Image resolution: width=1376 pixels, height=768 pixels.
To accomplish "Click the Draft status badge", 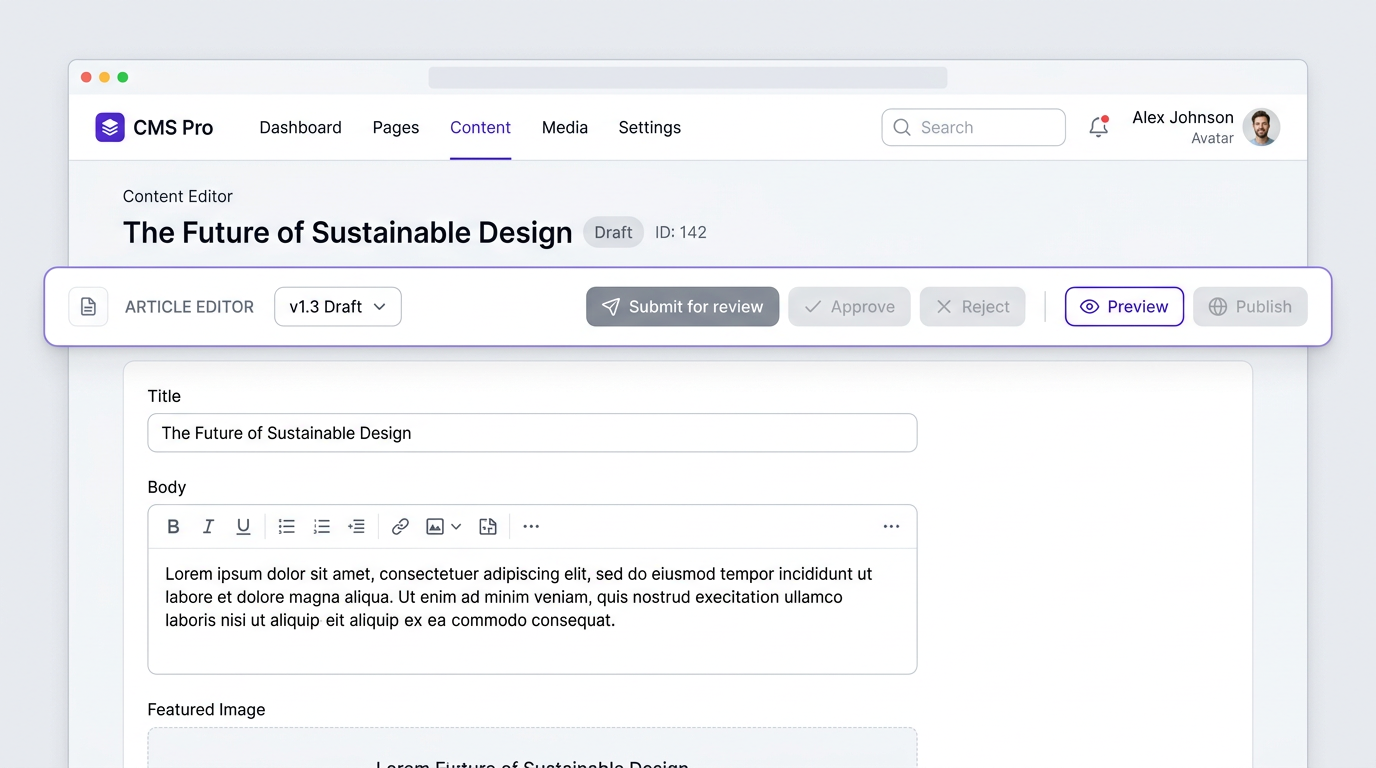I will pos(613,232).
